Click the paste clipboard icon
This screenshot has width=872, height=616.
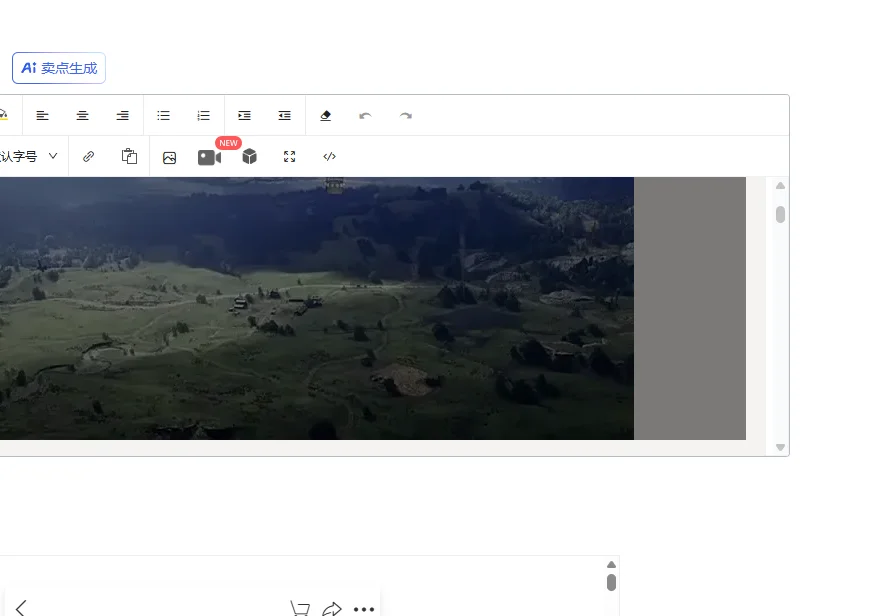(129, 156)
